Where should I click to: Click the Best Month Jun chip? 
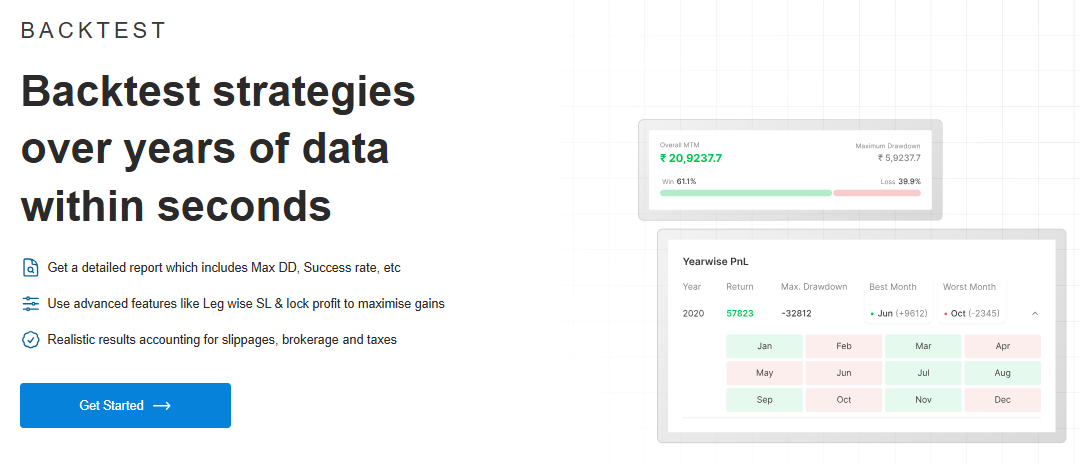[900, 314]
